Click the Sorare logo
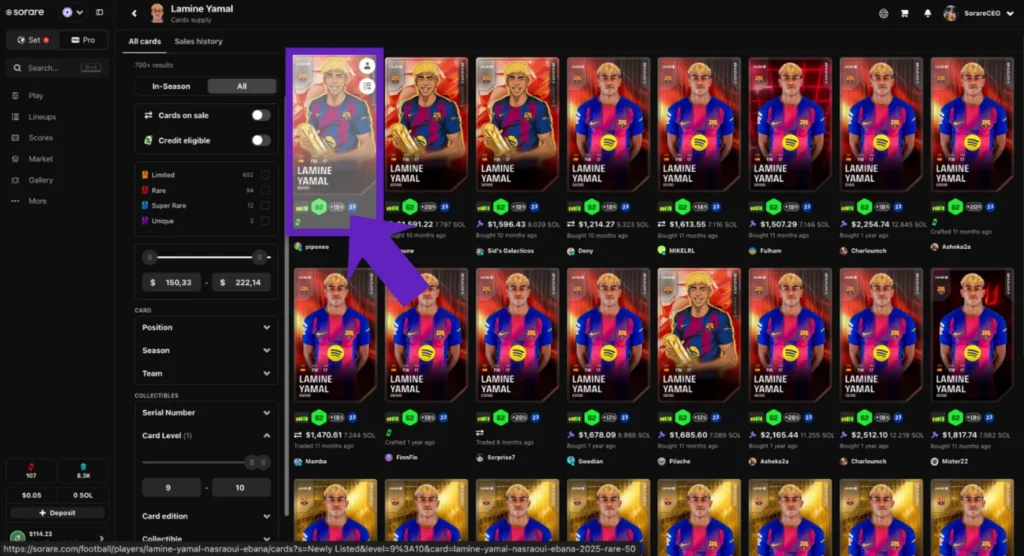 [25, 12]
